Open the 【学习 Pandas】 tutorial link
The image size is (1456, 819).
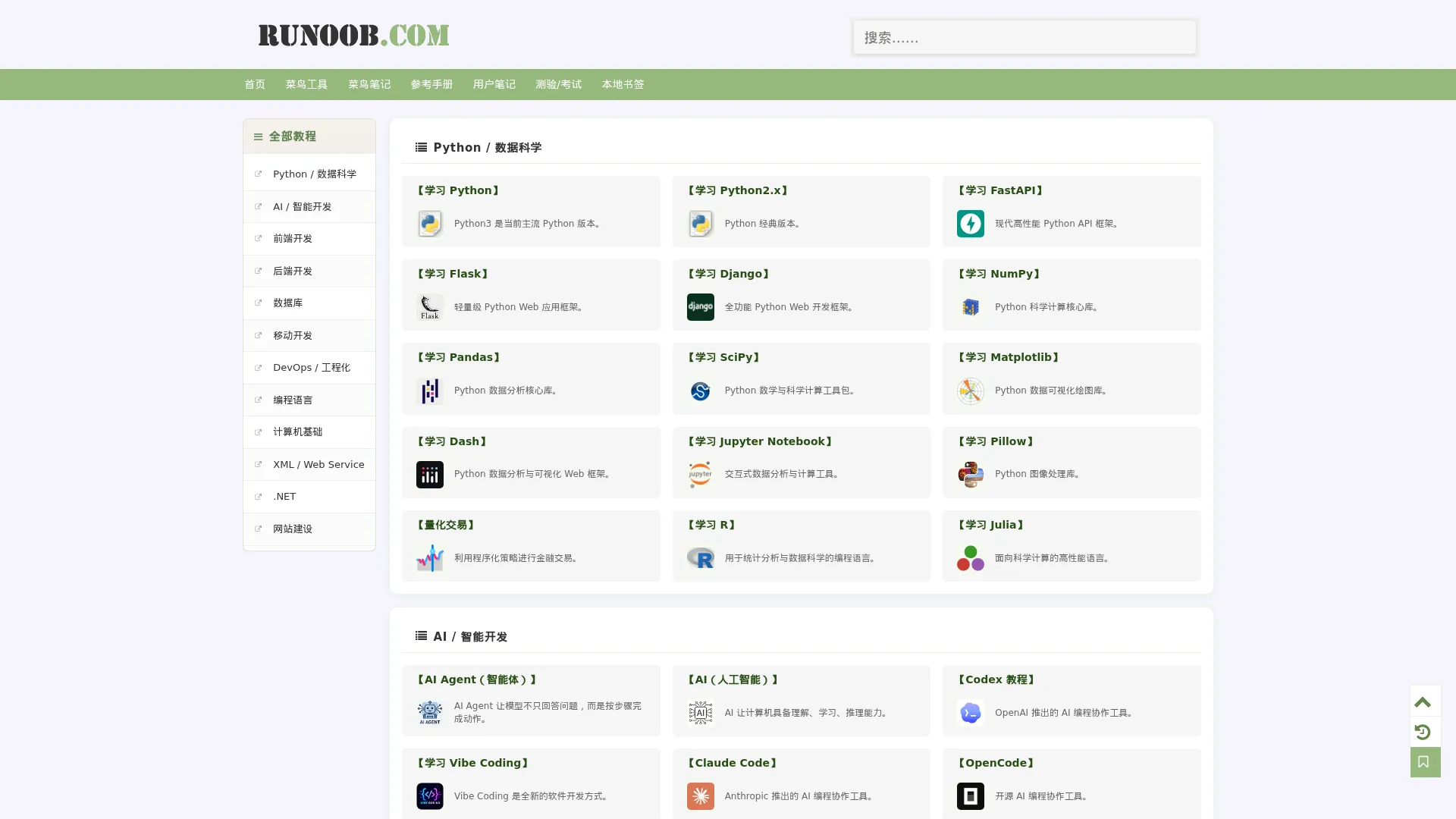pyautogui.click(x=459, y=357)
